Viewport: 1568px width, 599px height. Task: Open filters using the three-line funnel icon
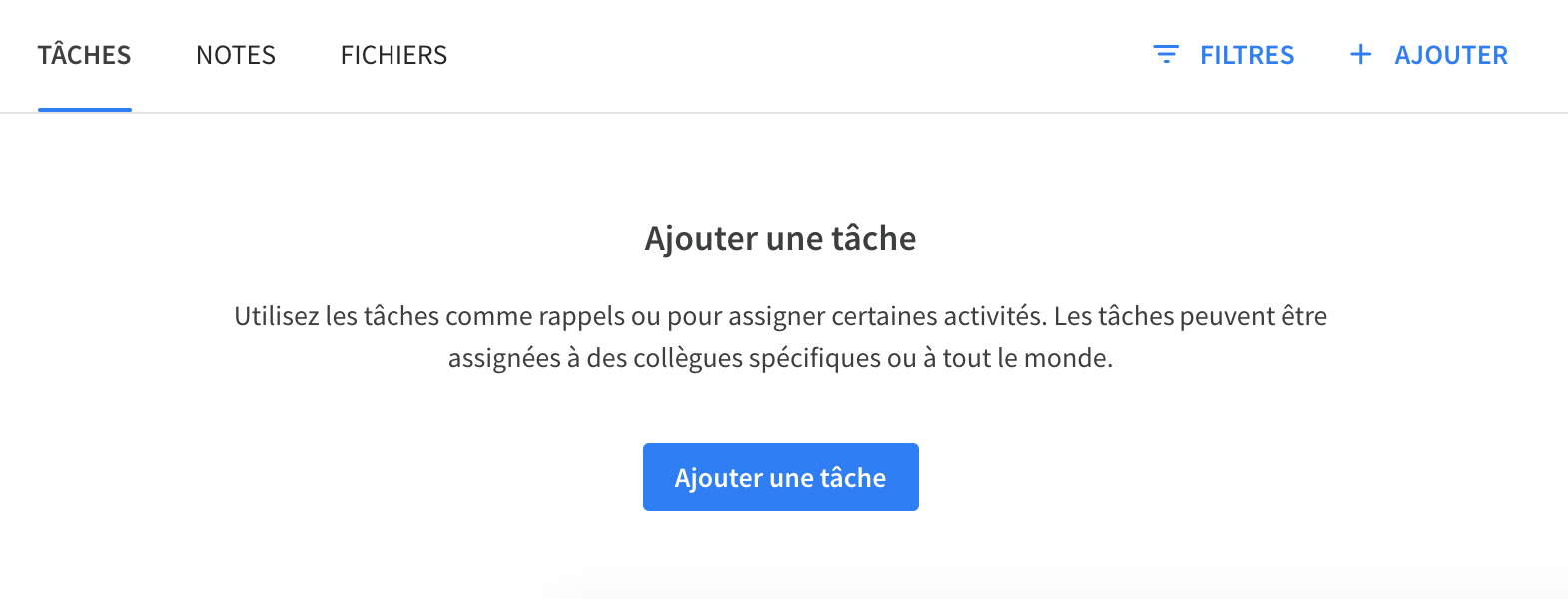1166,54
